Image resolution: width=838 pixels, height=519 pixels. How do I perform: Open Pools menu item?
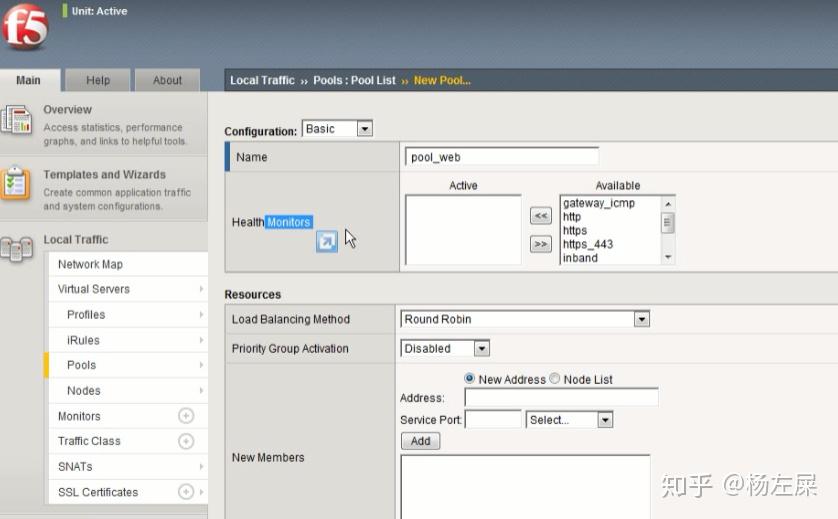click(81, 365)
